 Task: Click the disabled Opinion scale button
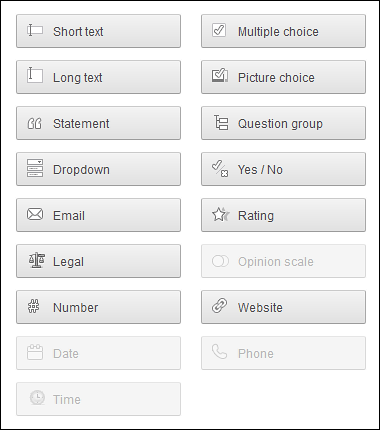tap(283, 261)
